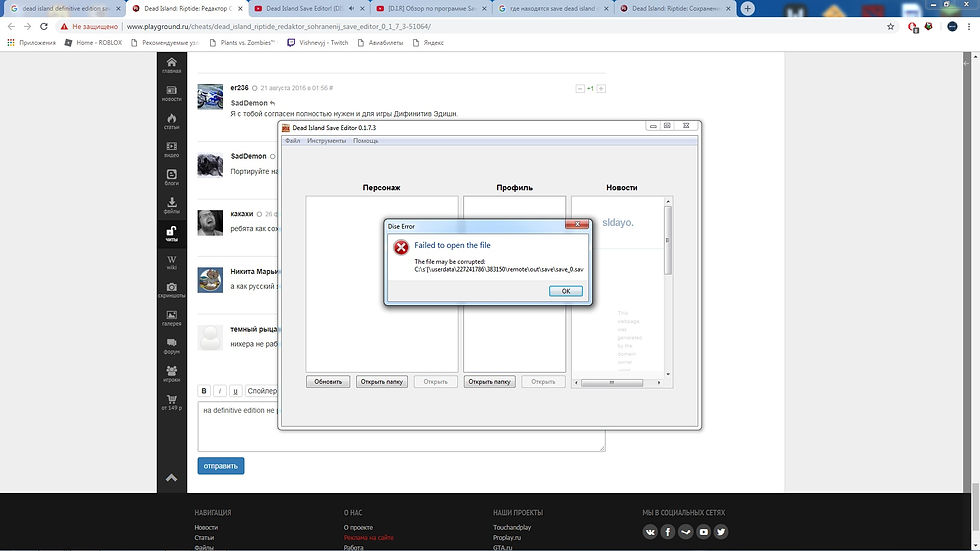Open the Игроки people sidebar icon
Viewport: 980px width, 551px height.
click(171, 374)
